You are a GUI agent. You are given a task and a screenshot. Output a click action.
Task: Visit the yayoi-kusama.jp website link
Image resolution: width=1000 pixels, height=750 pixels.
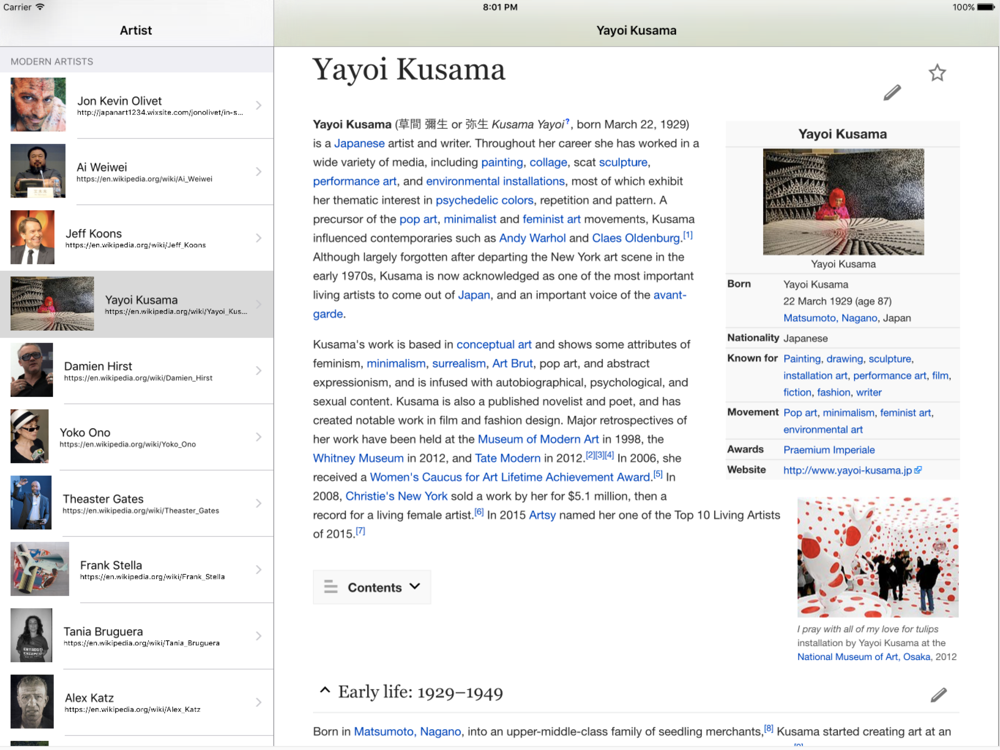852,471
